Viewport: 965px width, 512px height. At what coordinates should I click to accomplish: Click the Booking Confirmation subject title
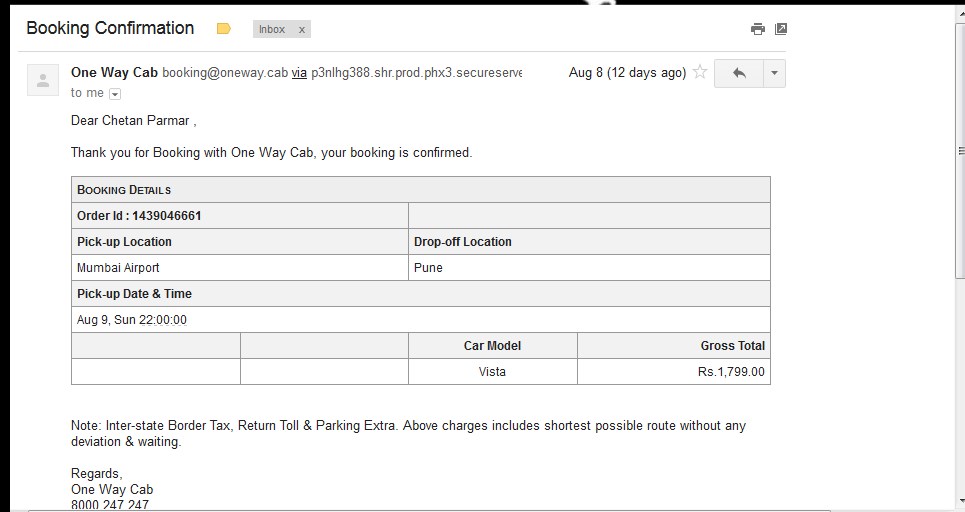110,28
